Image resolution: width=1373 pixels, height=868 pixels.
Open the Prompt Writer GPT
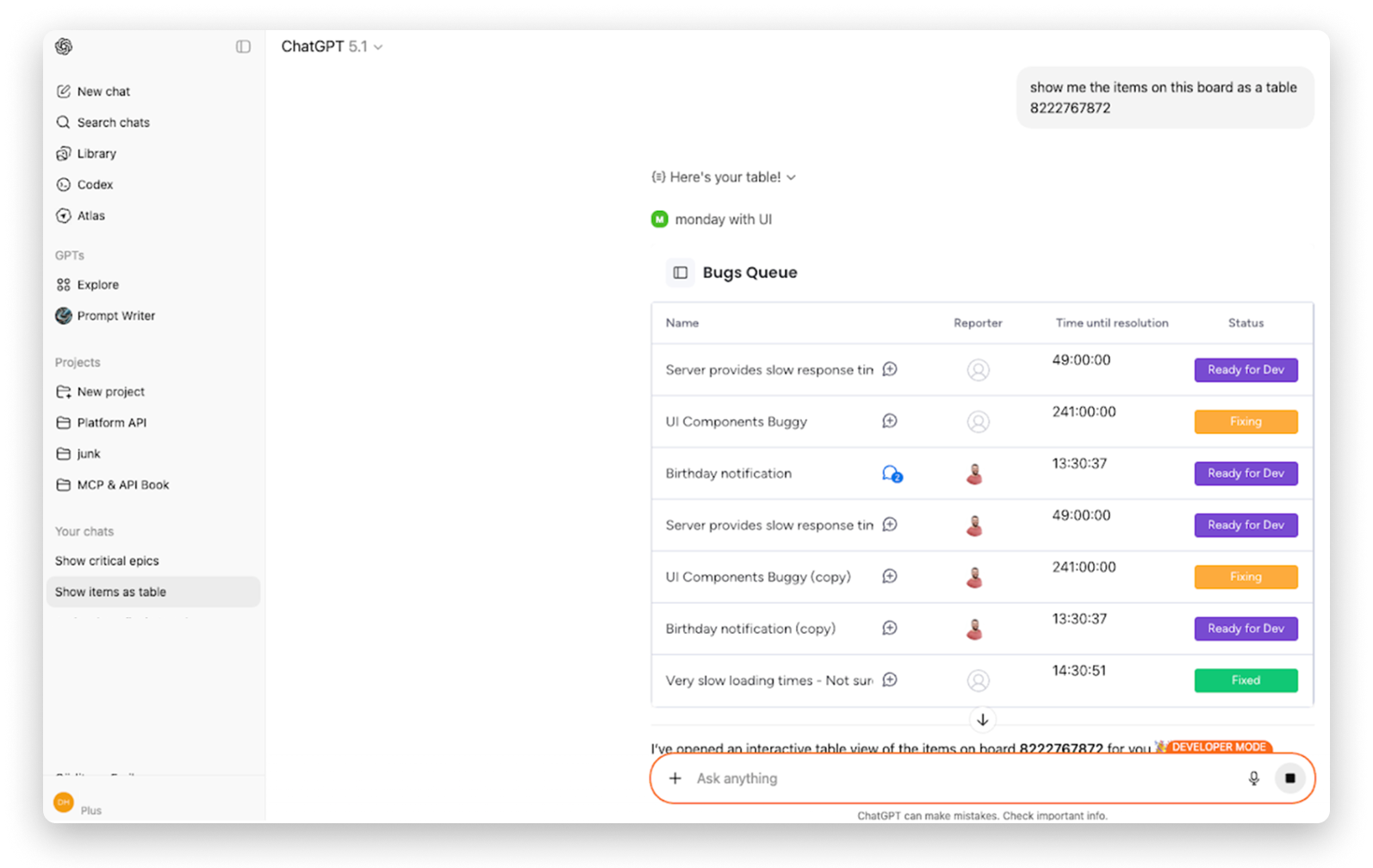click(105, 315)
